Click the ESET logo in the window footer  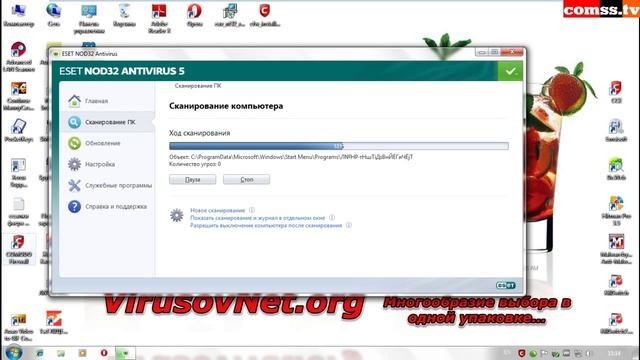click(x=506, y=285)
